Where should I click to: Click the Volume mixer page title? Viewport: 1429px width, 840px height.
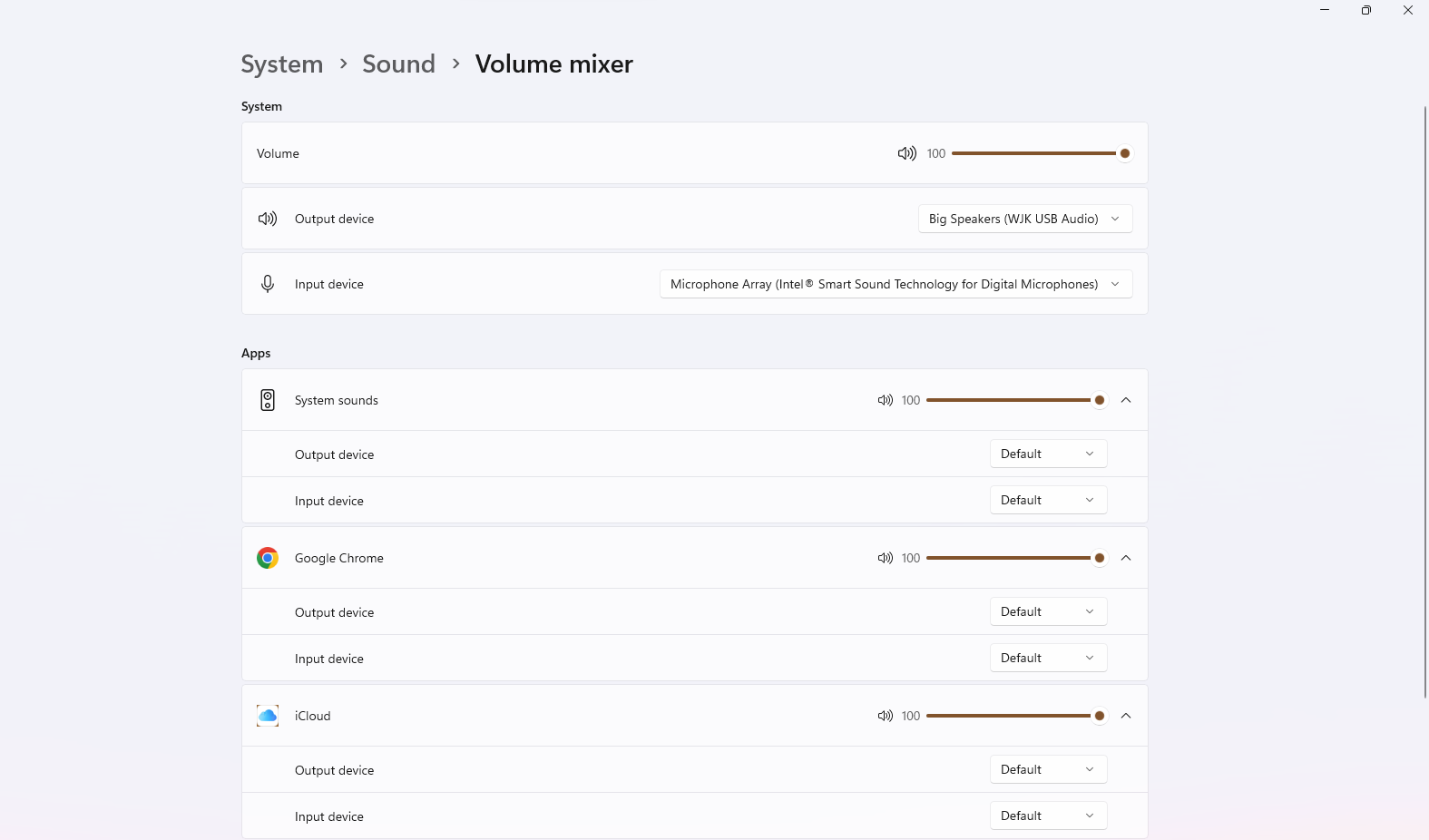pyautogui.click(x=554, y=63)
